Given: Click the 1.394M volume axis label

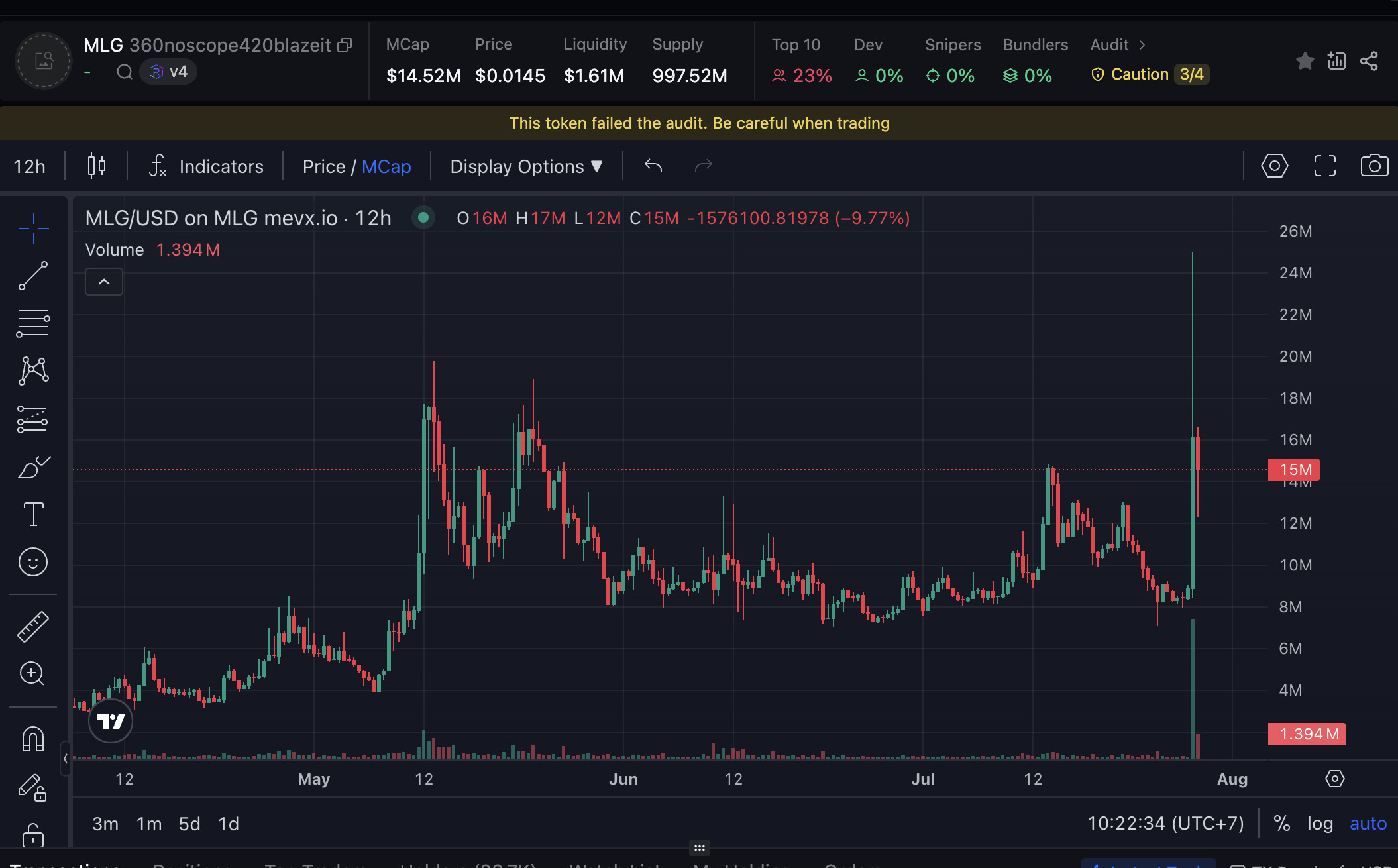Looking at the screenshot, I should pyautogui.click(x=1307, y=733).
